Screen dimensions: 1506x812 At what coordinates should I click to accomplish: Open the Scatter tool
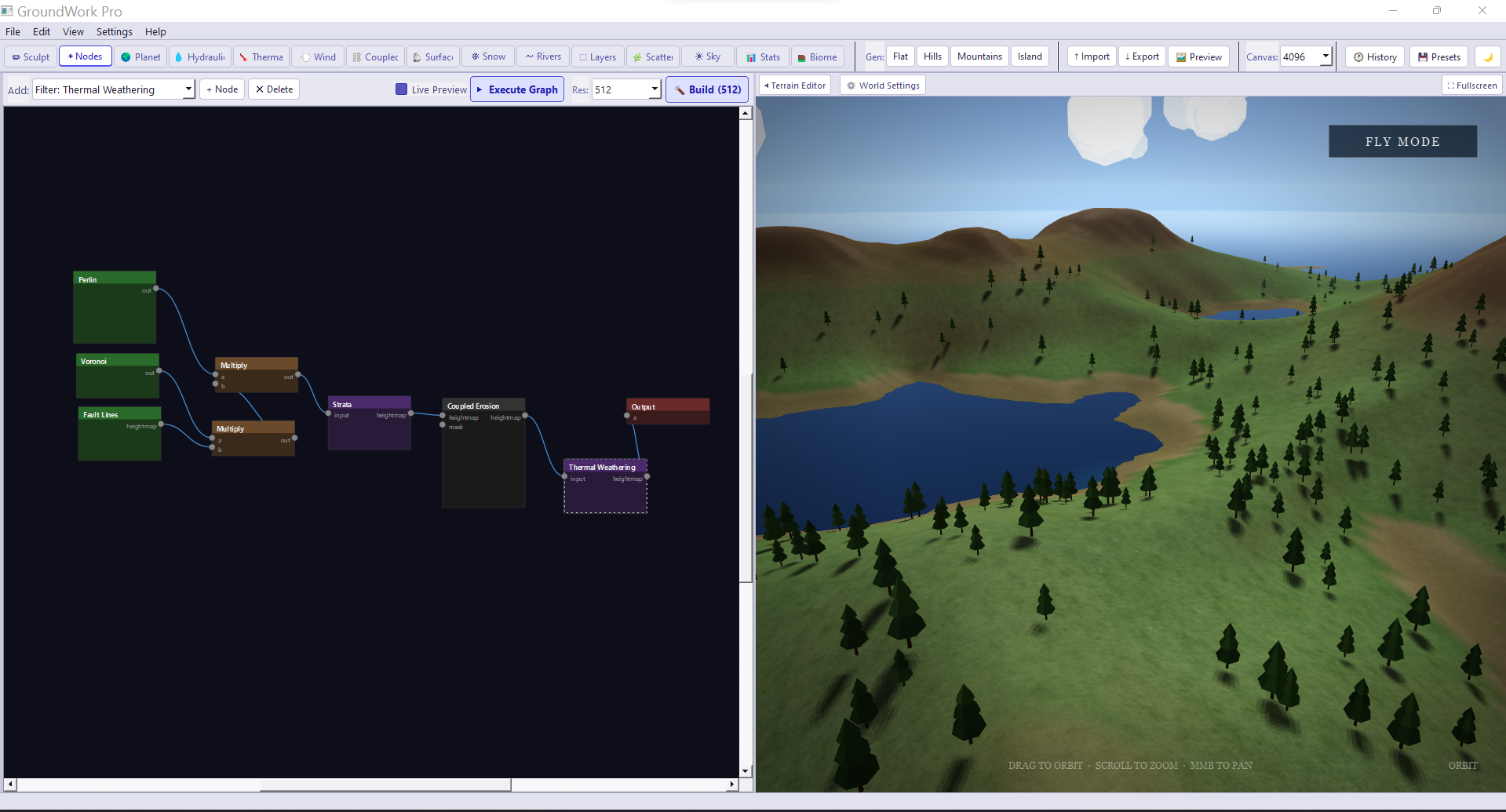[x=653, y=56]
